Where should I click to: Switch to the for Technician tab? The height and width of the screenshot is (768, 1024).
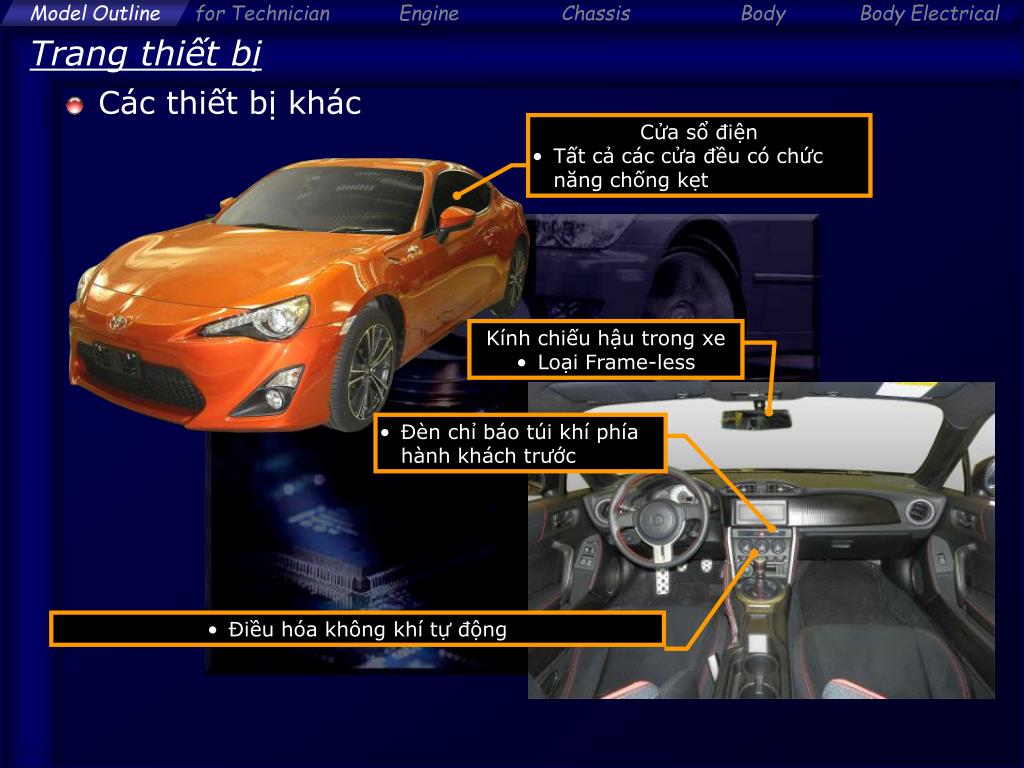coord(263,13)
